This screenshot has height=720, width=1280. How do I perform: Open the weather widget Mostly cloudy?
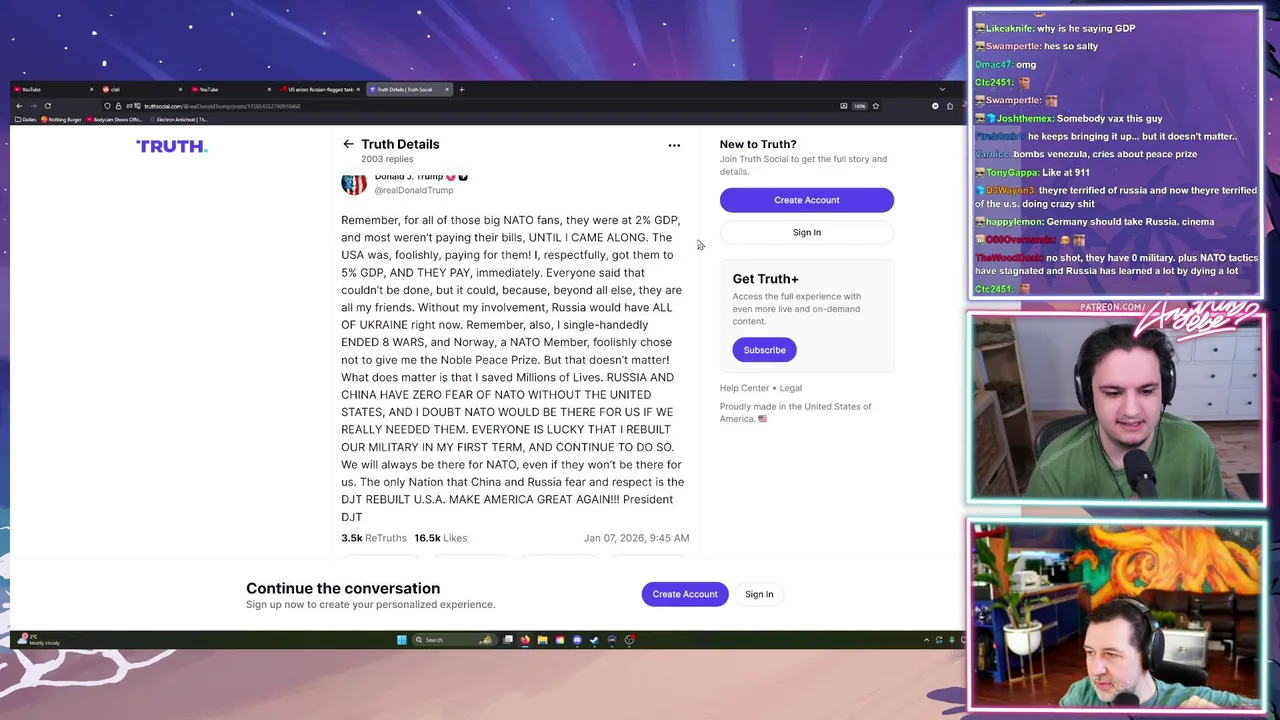(38, 640)
